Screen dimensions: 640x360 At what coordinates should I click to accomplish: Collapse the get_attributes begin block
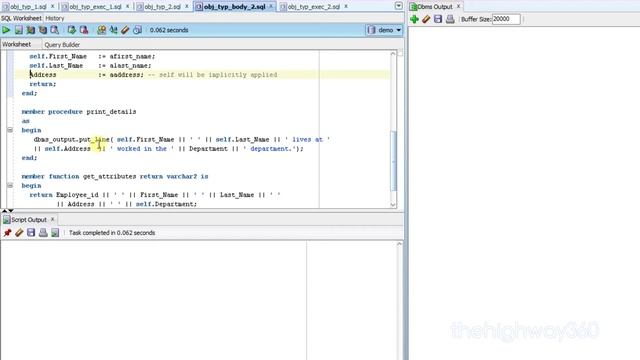[10, 185]
